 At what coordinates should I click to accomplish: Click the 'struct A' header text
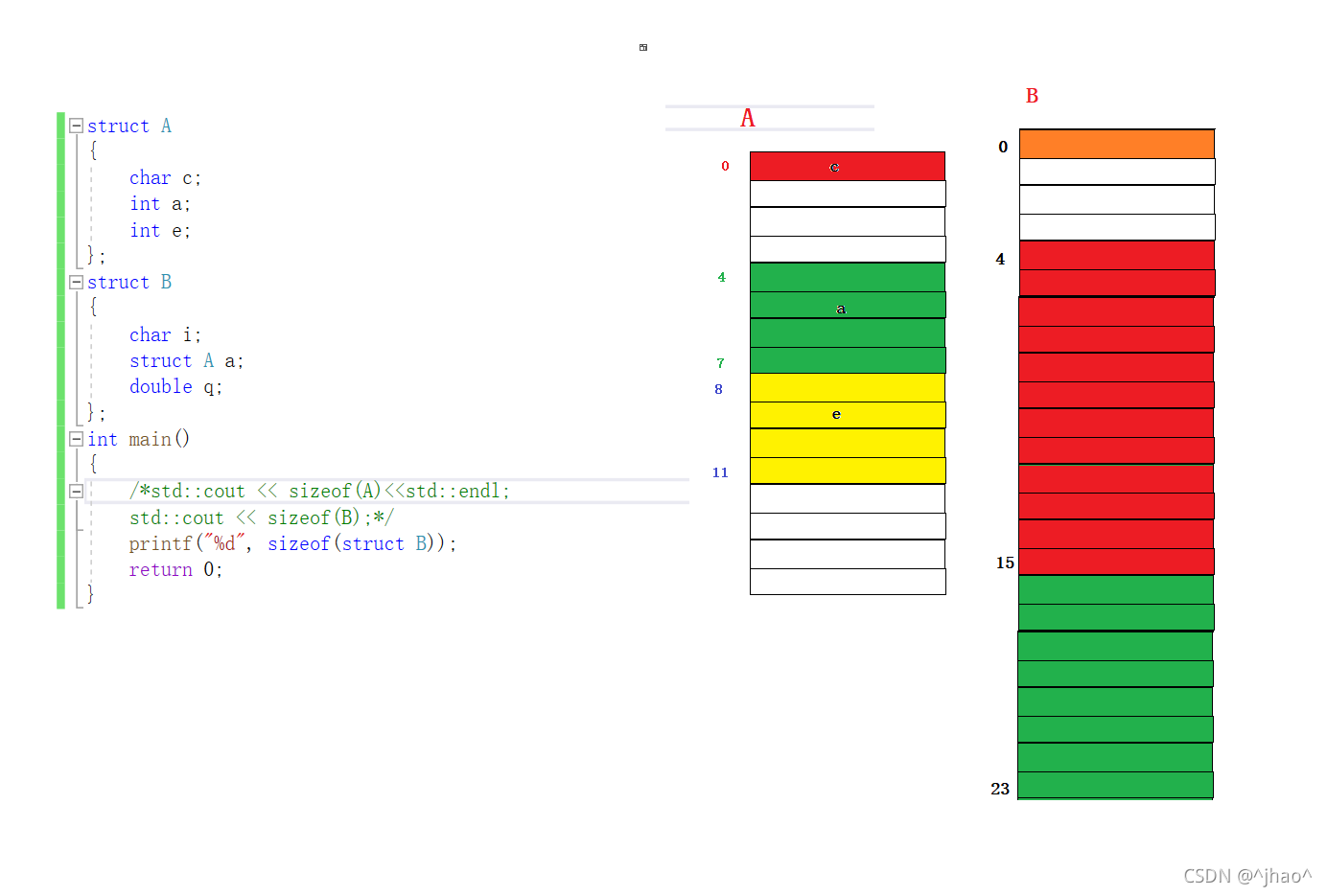129,126
